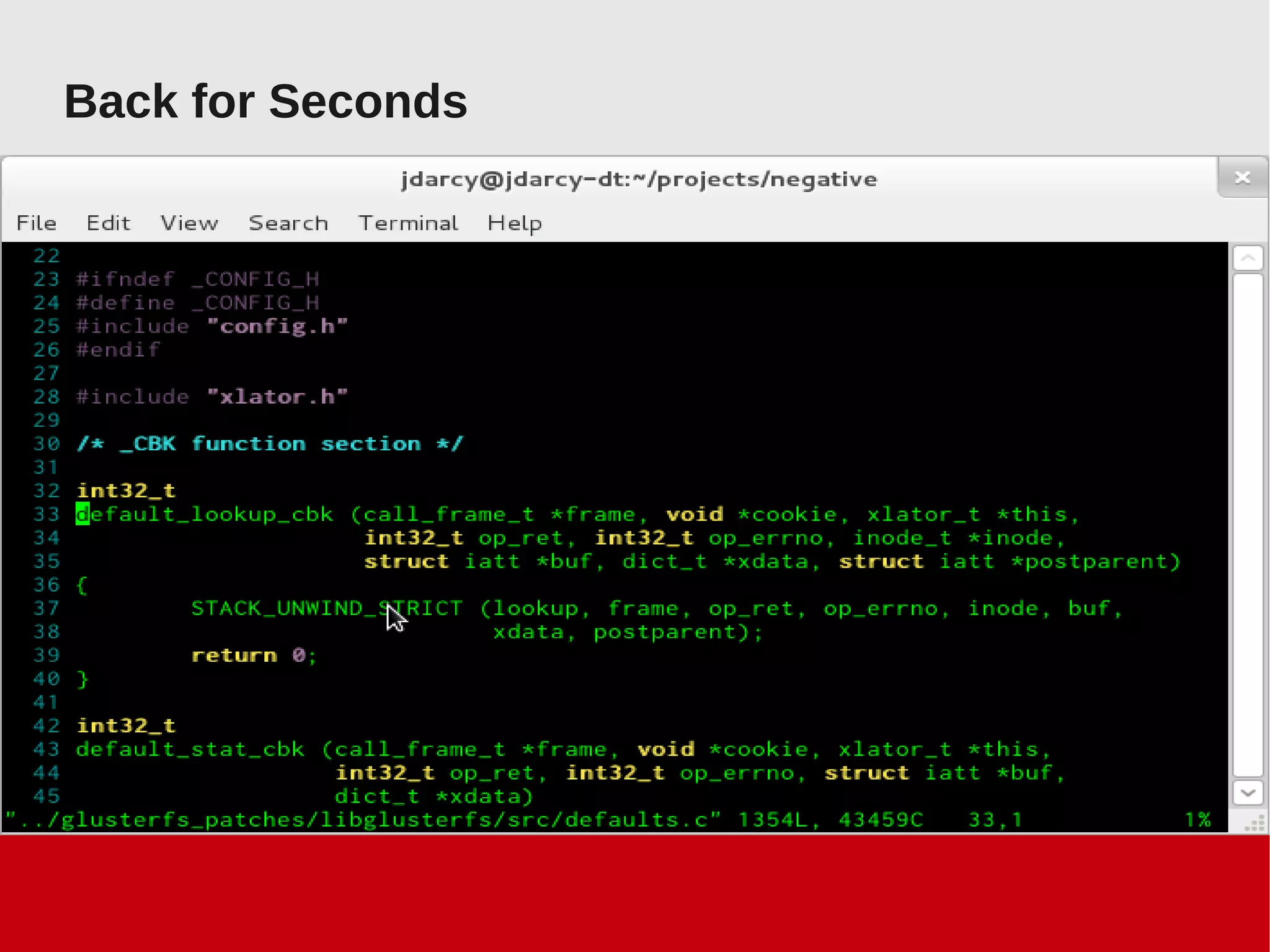Click the default_lookup_cbk function name
Image resolution: width=1270 pixels, height=952 pixels.
(x=205, y=515)
